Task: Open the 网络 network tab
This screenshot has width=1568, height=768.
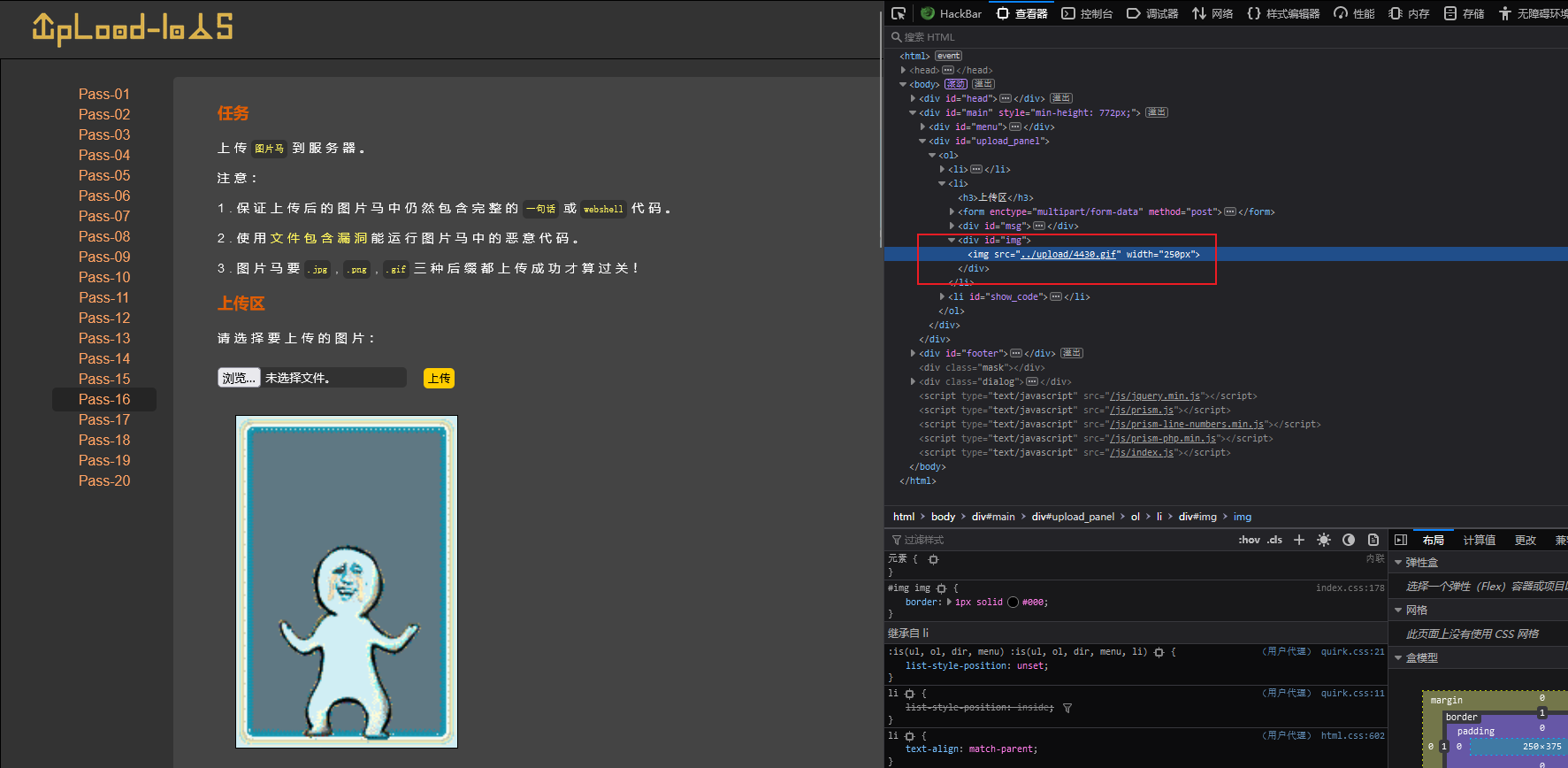Action: tap(1212, 13)
